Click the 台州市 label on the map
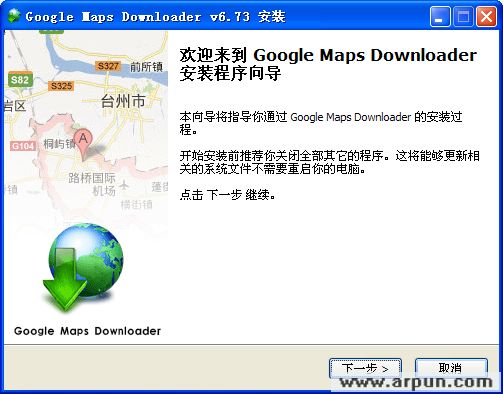This screenshot has height=394, width=503. [123, 101]
